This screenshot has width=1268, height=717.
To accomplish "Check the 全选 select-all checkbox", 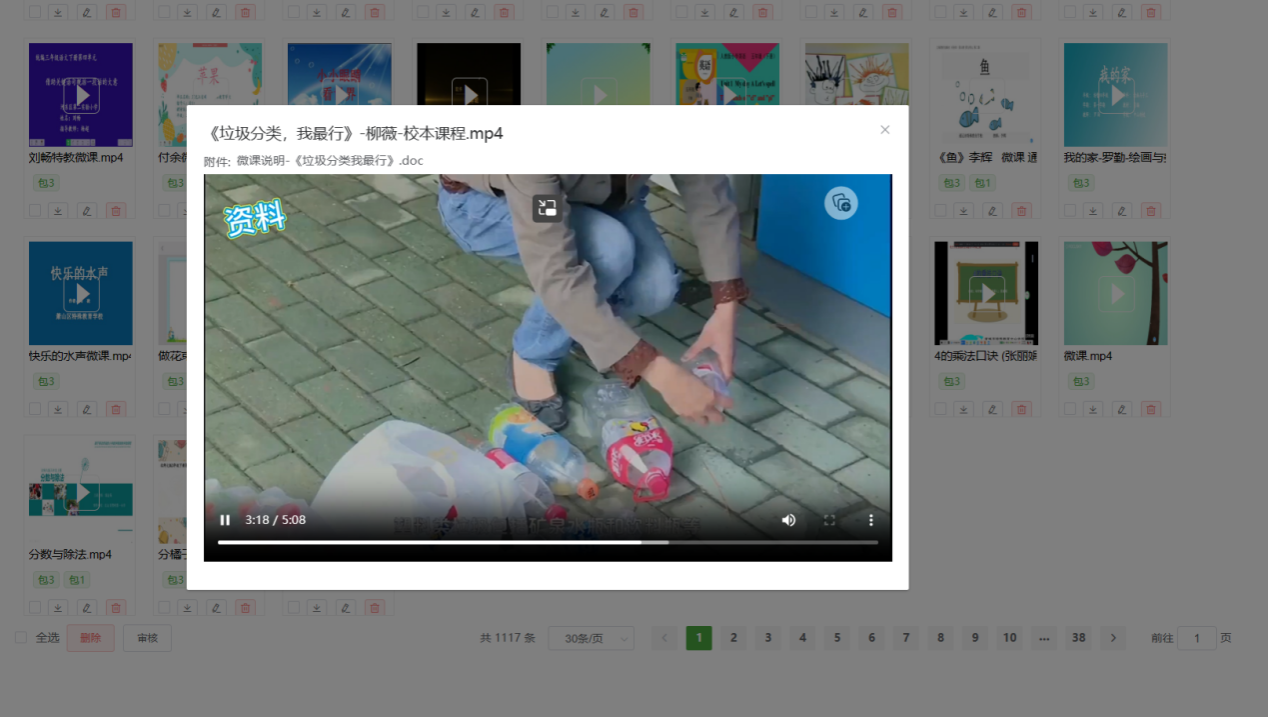I will point(21,638).
